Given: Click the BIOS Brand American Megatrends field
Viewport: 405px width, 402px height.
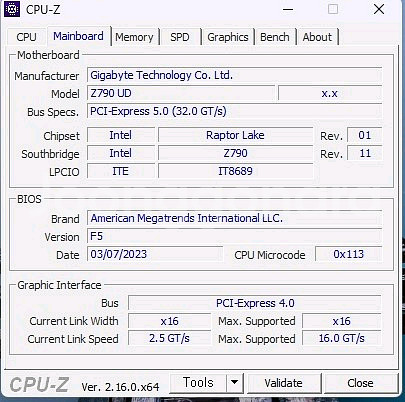Looking at the screenshot, I should pyautogui.click(x=235, y=218).
